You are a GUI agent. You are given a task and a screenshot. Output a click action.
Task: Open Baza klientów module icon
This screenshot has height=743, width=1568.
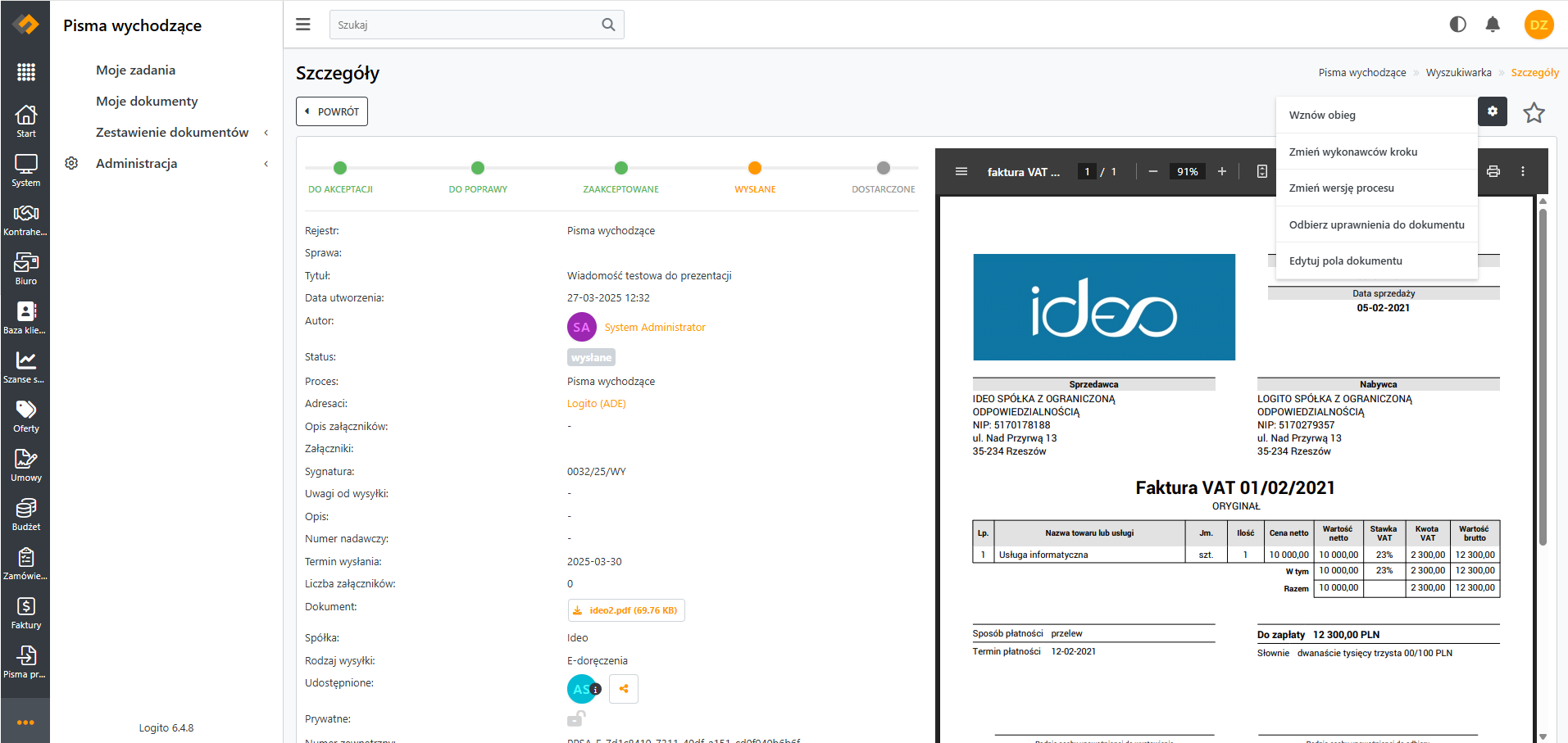(x=25, y=317)
